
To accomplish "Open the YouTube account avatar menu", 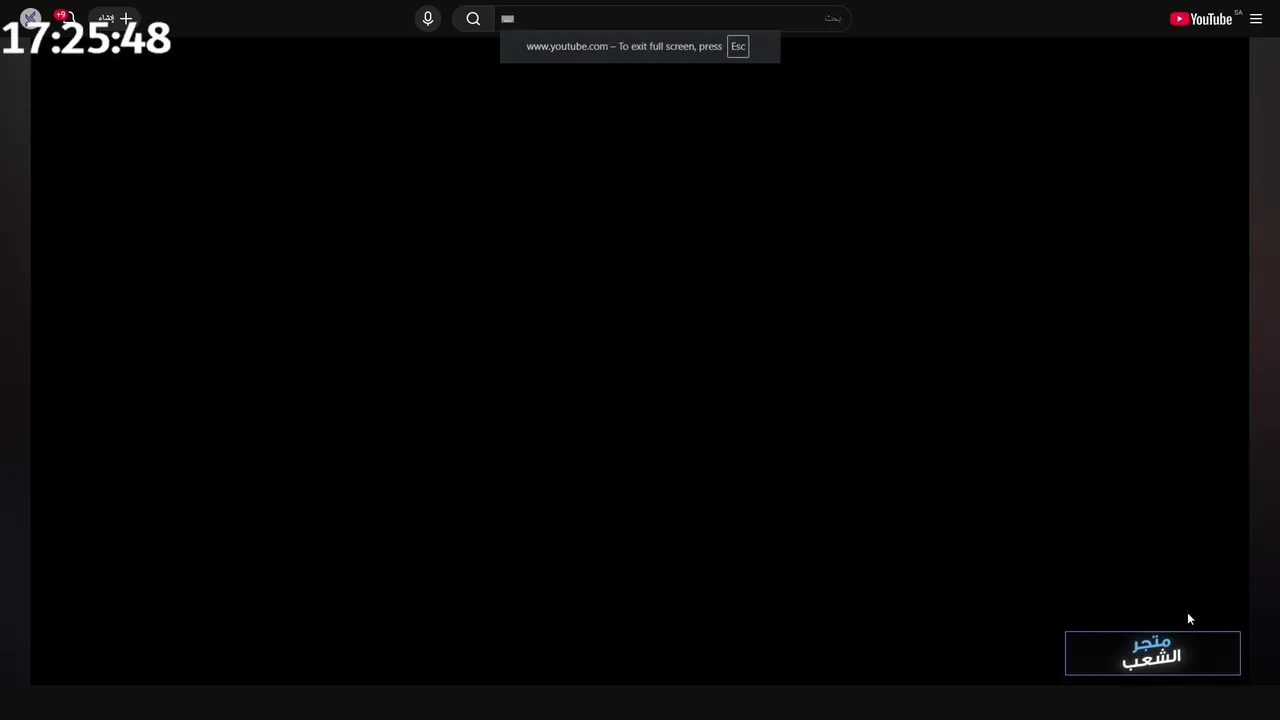I will (30, 18).
